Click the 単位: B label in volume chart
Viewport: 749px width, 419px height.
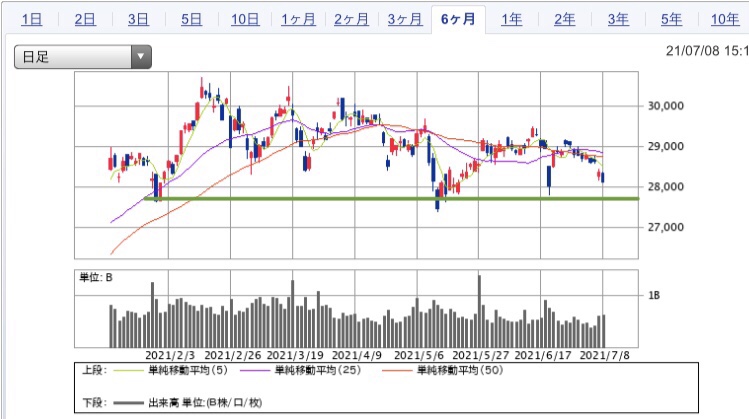[x=96, y=278]
